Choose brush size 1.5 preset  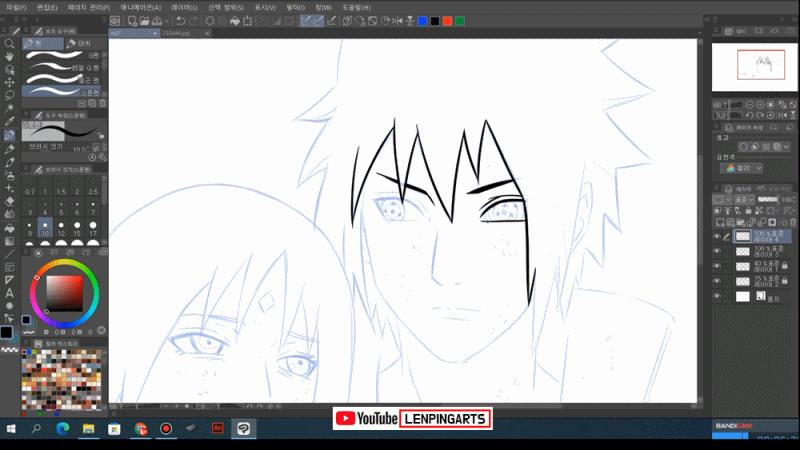tap(61, 187)
